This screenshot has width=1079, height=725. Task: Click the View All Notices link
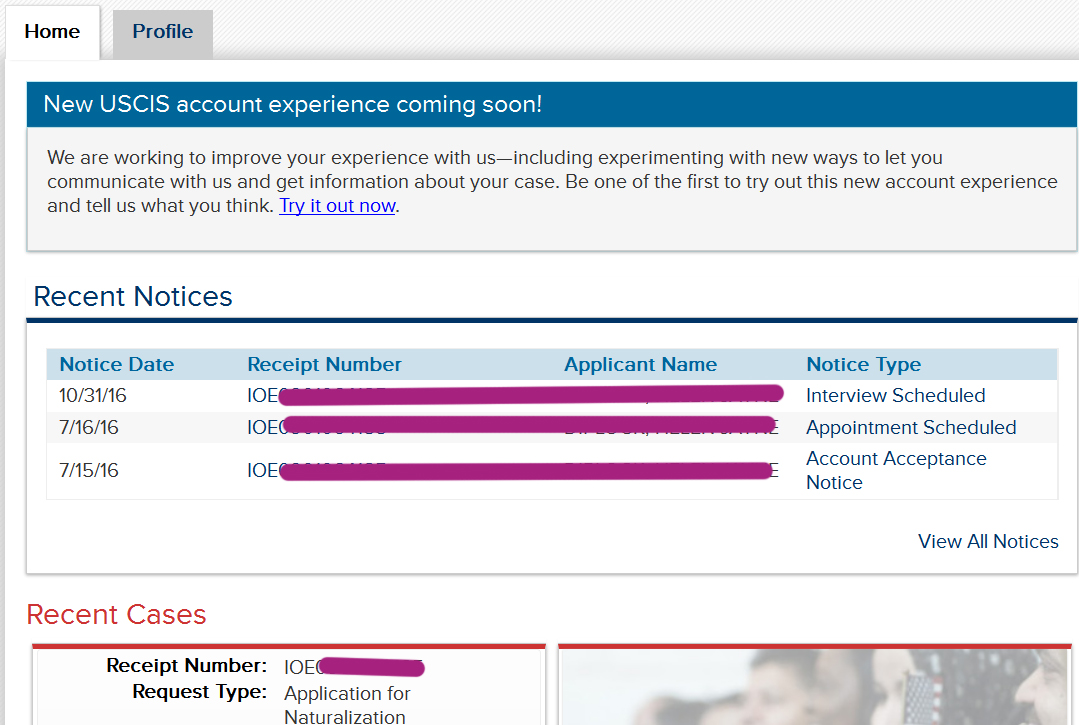point(987,541)
